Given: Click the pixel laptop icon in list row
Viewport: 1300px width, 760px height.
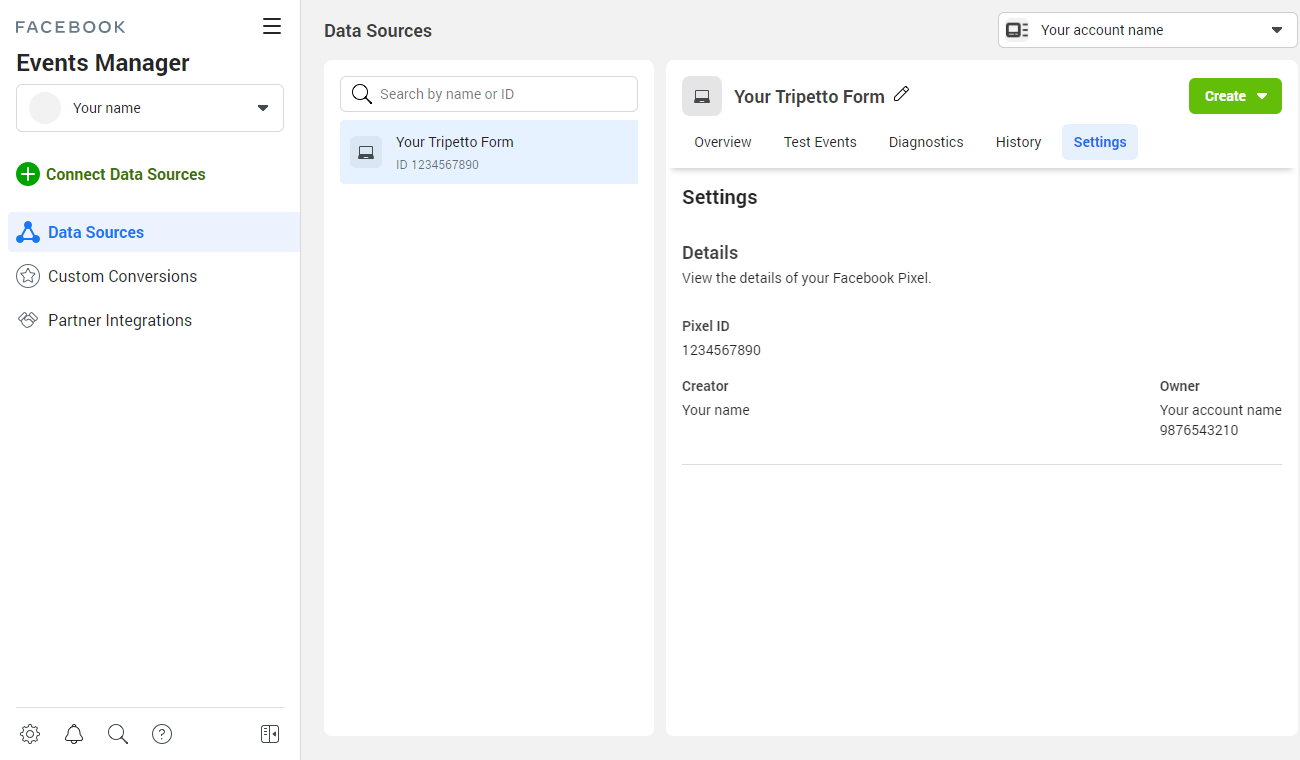Looking at the screenshot, I should [x=366, y=152].
